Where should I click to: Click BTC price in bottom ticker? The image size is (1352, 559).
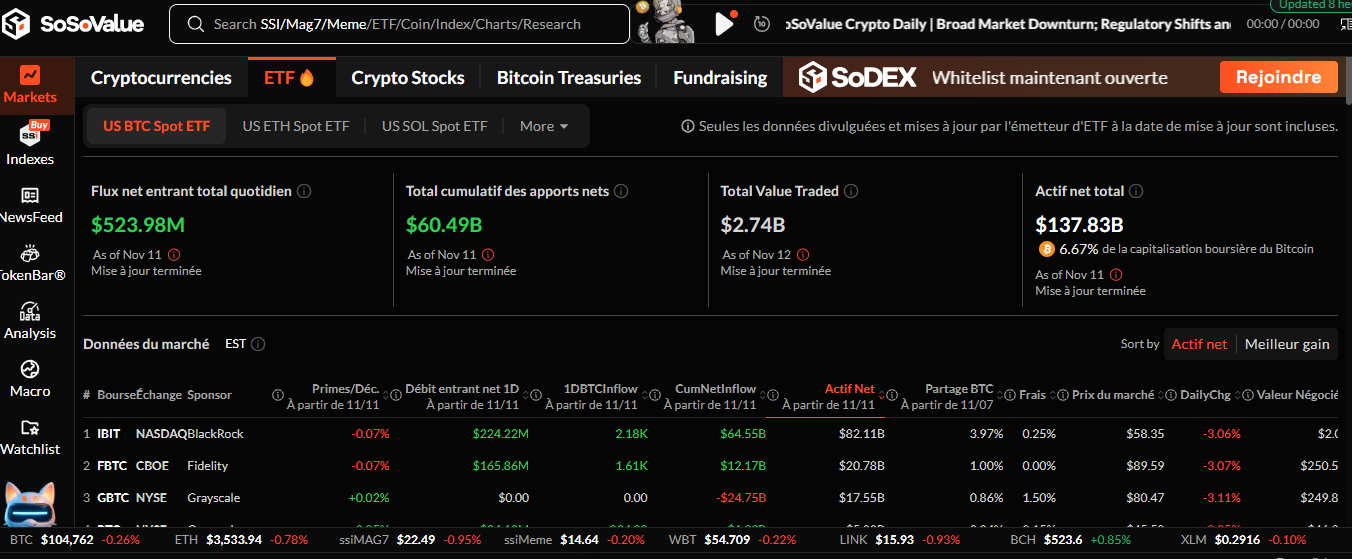(66, 540)
